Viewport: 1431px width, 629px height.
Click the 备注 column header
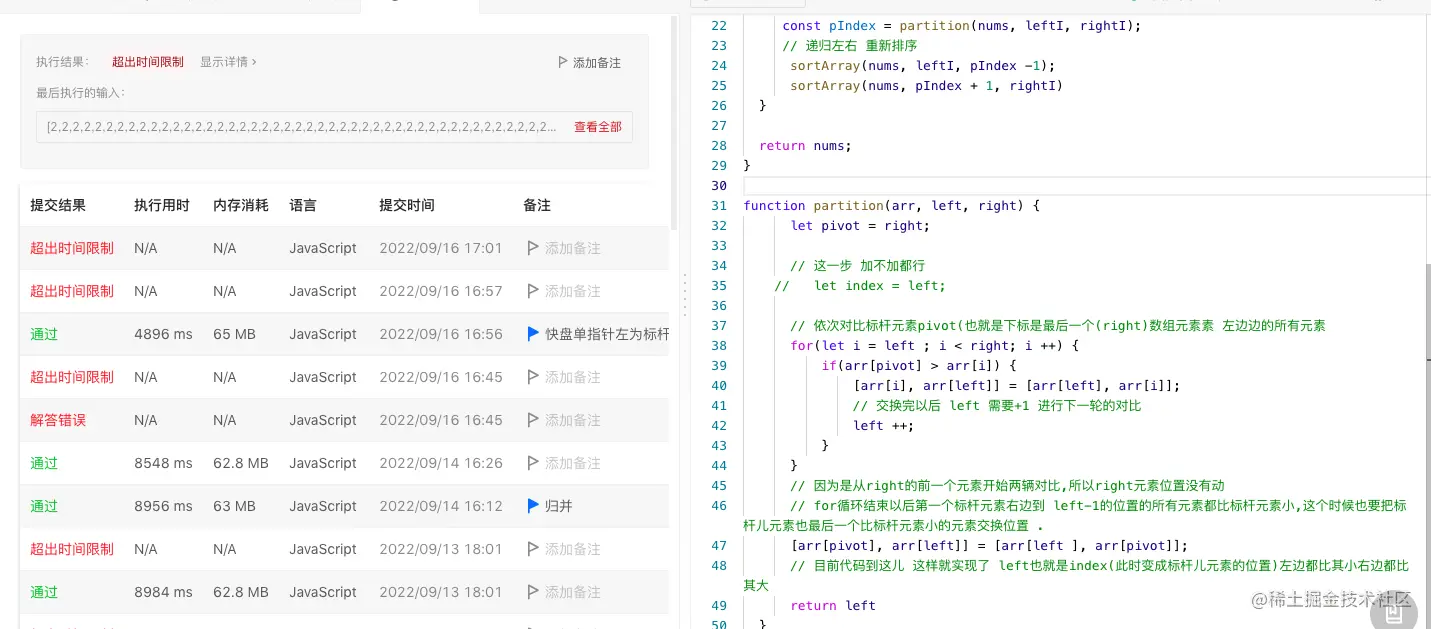point(537,205)
